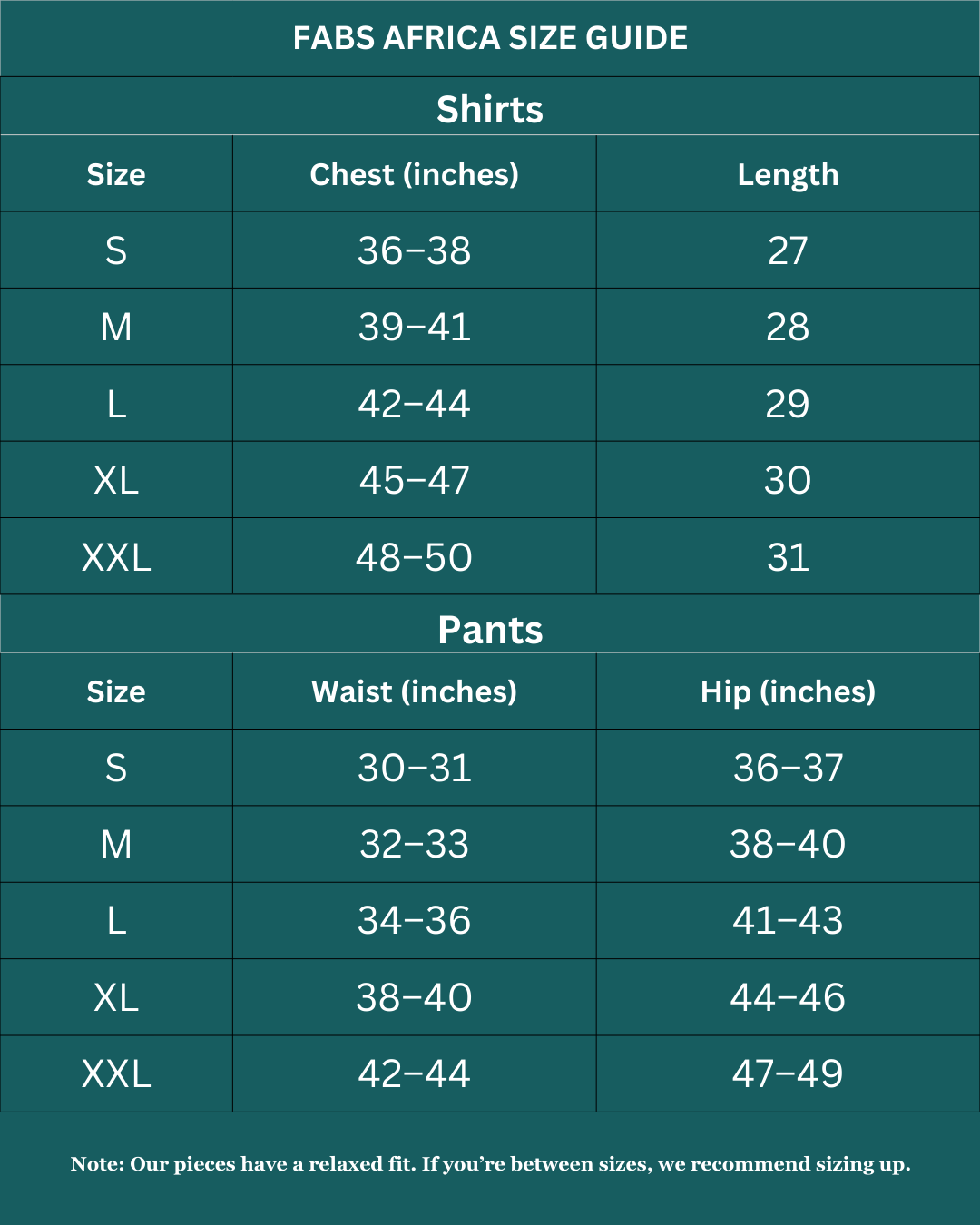Click the shirt length value 27
The height and width of the screenshot is (1225, 980).
coord(788,250)
